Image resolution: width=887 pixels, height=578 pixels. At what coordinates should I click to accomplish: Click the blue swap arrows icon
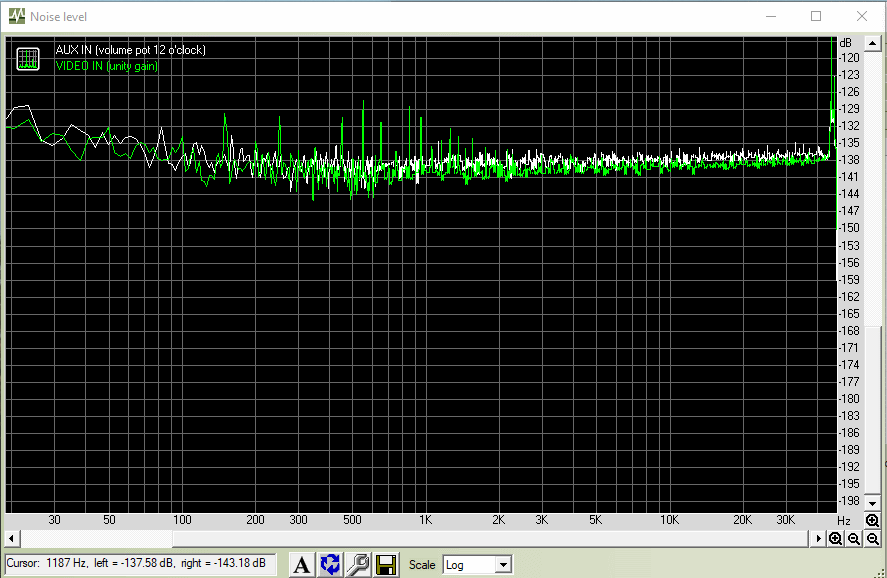pos(330,564)
